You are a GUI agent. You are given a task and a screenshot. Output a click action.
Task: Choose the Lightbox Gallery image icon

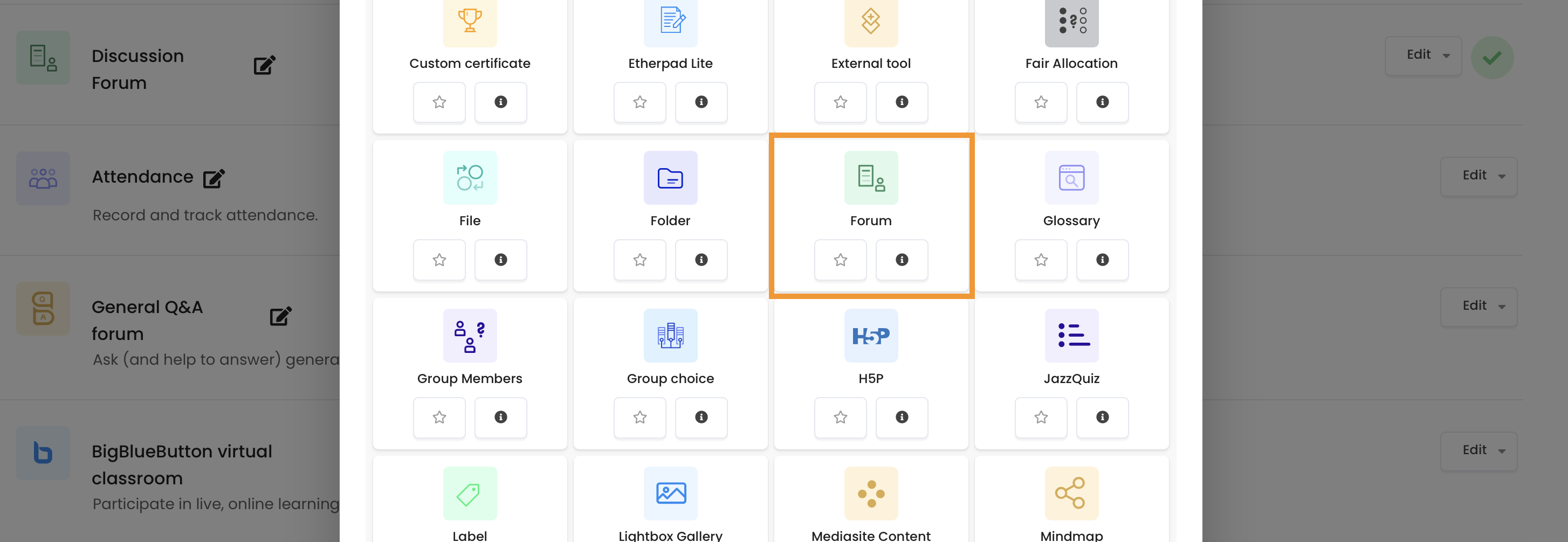[670, 494]
